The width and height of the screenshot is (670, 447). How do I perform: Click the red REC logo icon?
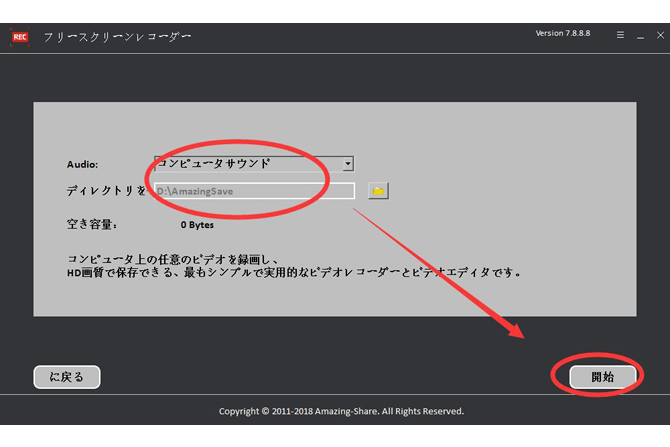click(20, 37)
